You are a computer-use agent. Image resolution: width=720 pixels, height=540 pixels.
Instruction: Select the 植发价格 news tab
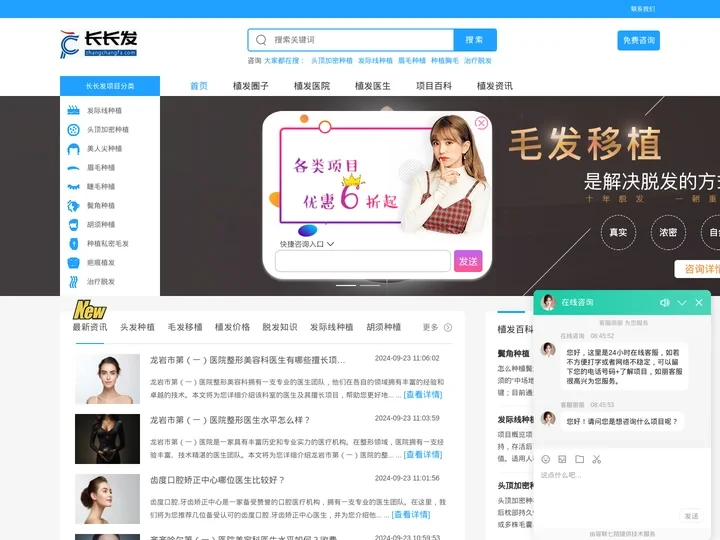coord(232,327)
